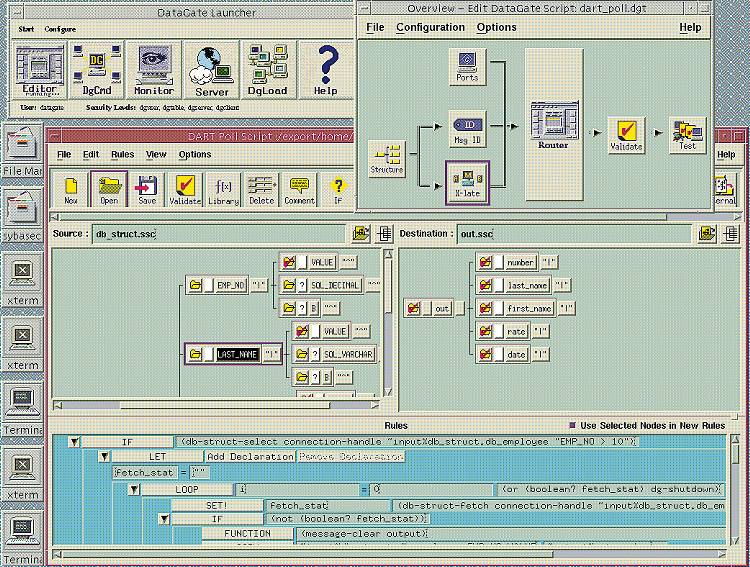Viewport: 750px width, 567px height.
Task: Collapse the out destination root node
Action: click(x=413, y=308)
